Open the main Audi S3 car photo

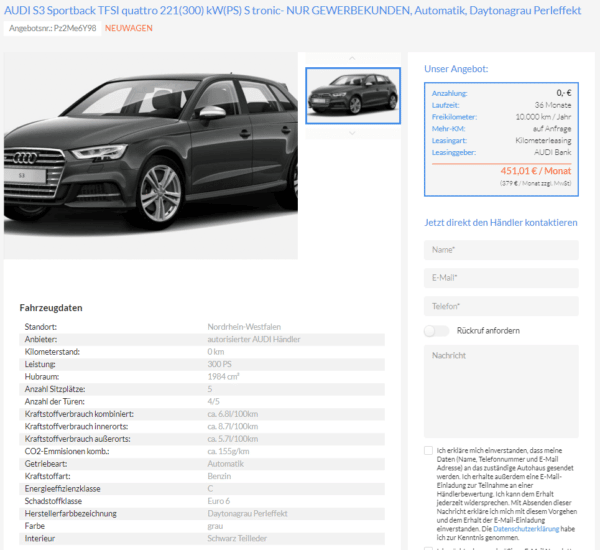[151, 155]
